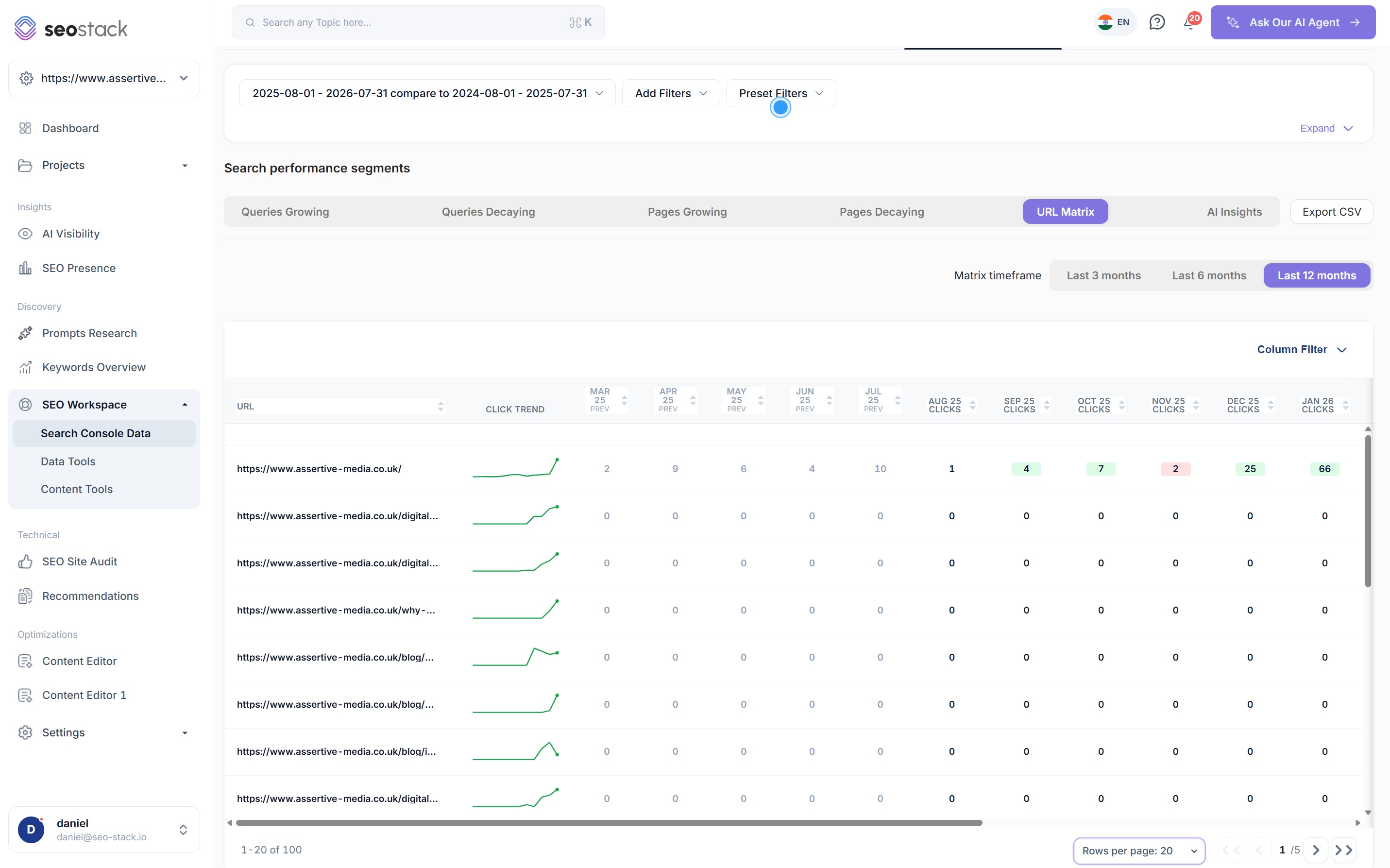Click the NOV 25 value 2 cell
The width and height of the screenshot is (1390, 868).
pyautogui.click(x=1175, y=469)
